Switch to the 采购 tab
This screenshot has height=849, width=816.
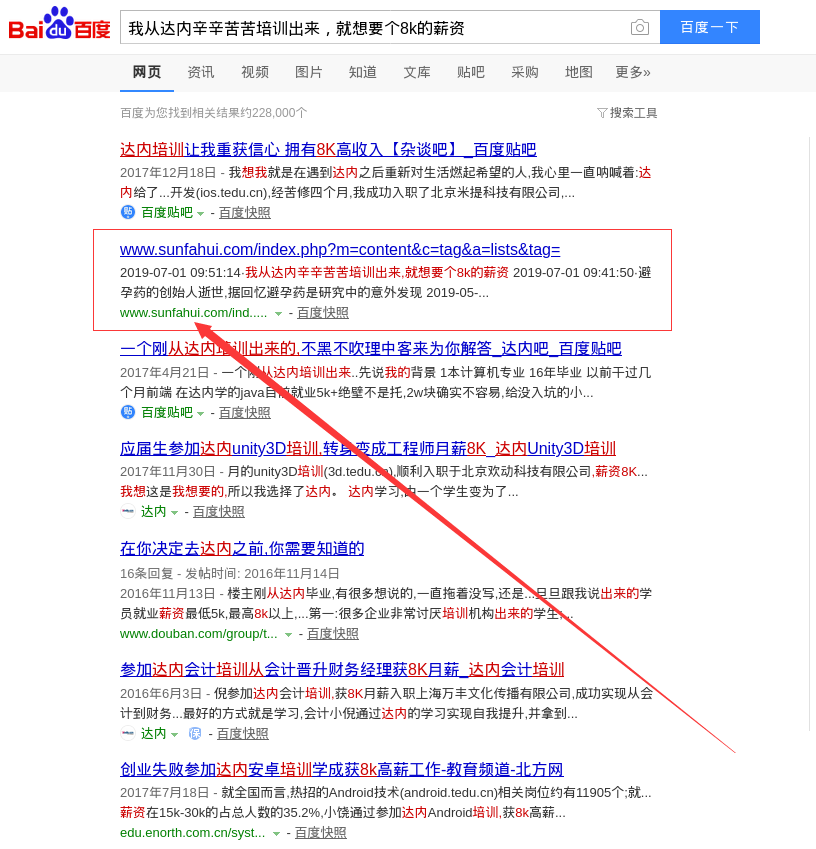(x=525, y=72)
